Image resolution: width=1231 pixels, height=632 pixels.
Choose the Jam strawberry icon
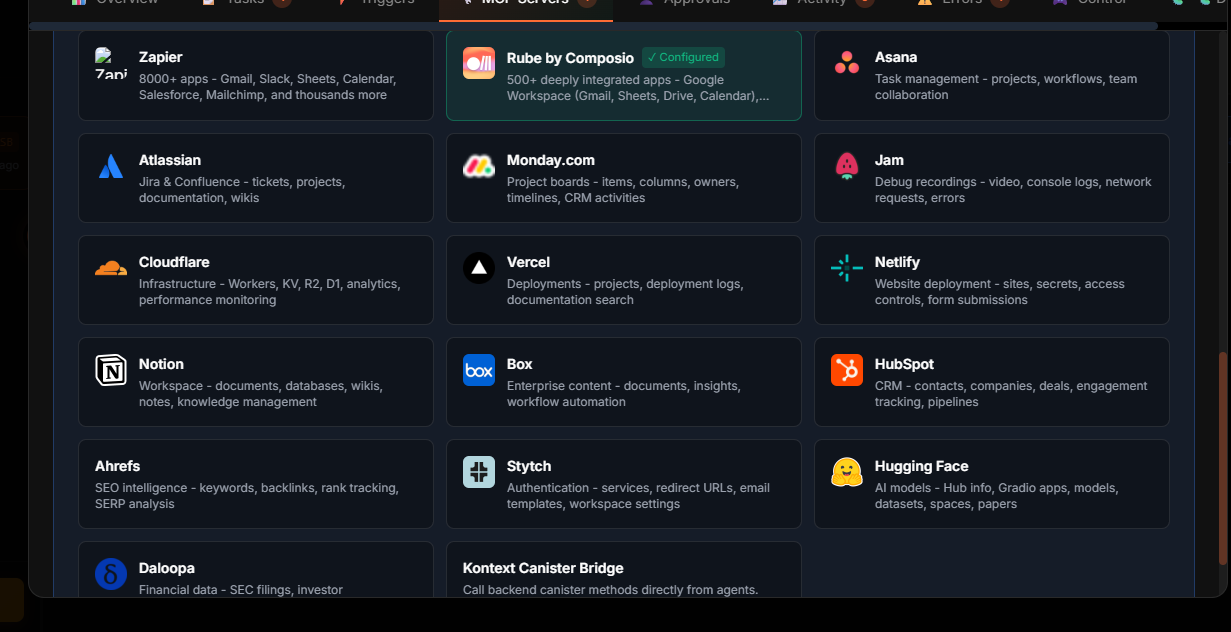point(847,166)
